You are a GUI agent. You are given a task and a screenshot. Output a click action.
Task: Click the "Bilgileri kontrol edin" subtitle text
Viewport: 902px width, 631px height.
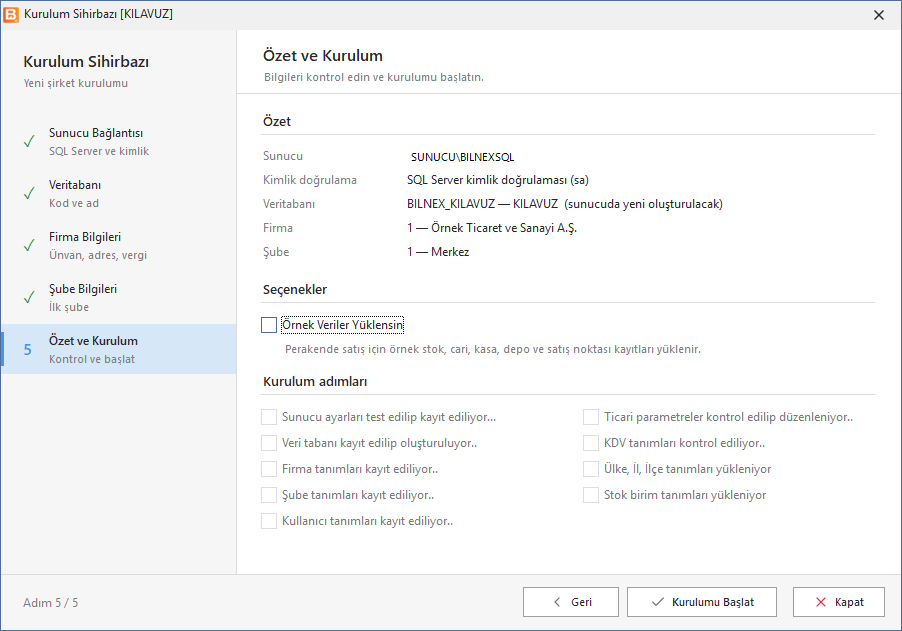[374, 77]
